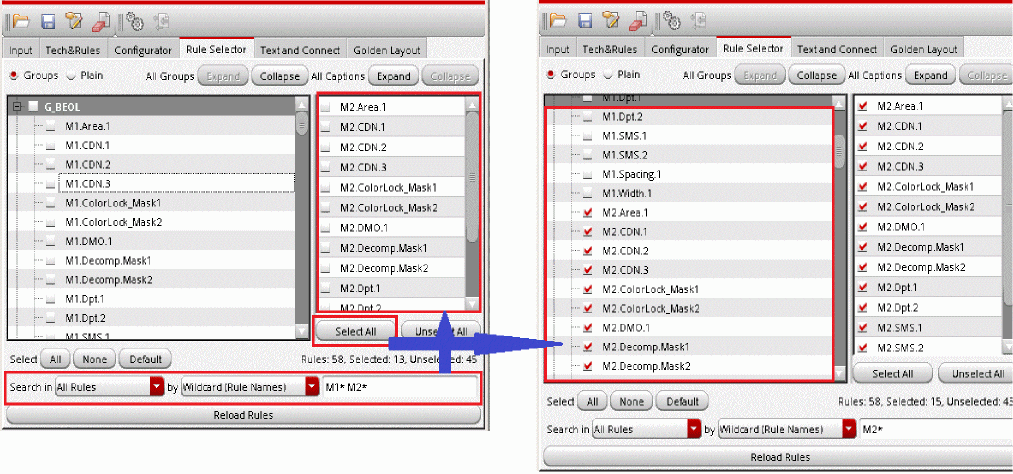
Task: Click up arrow of left window tree scrollbar
Action: (302, 105)
